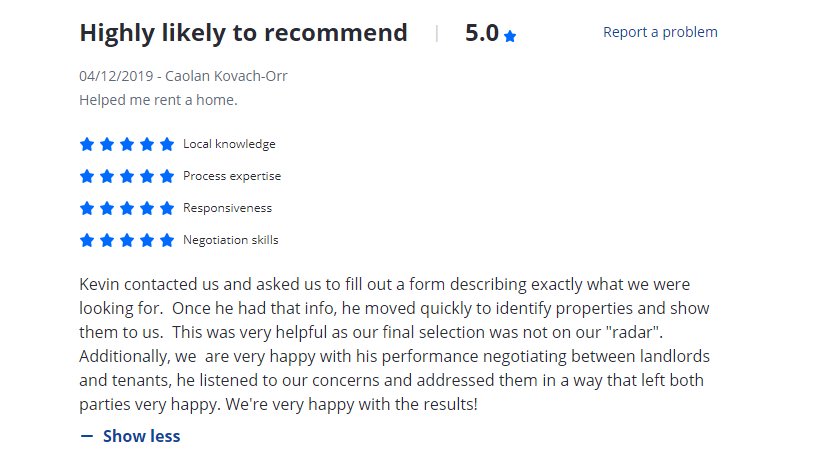Click the Report a problem link
The width and height of the screenshot is (831, 463).
click(x=660, y=32)
